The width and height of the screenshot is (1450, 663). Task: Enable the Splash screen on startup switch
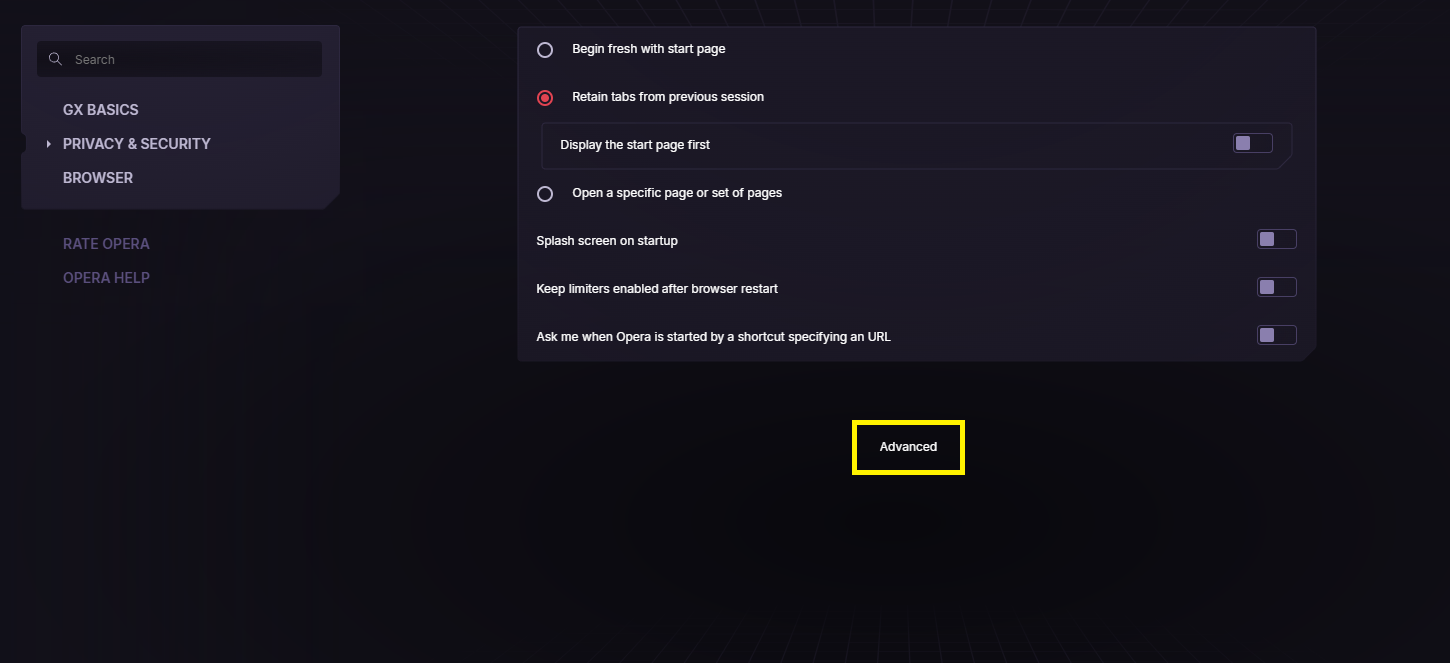[1277, 239]
